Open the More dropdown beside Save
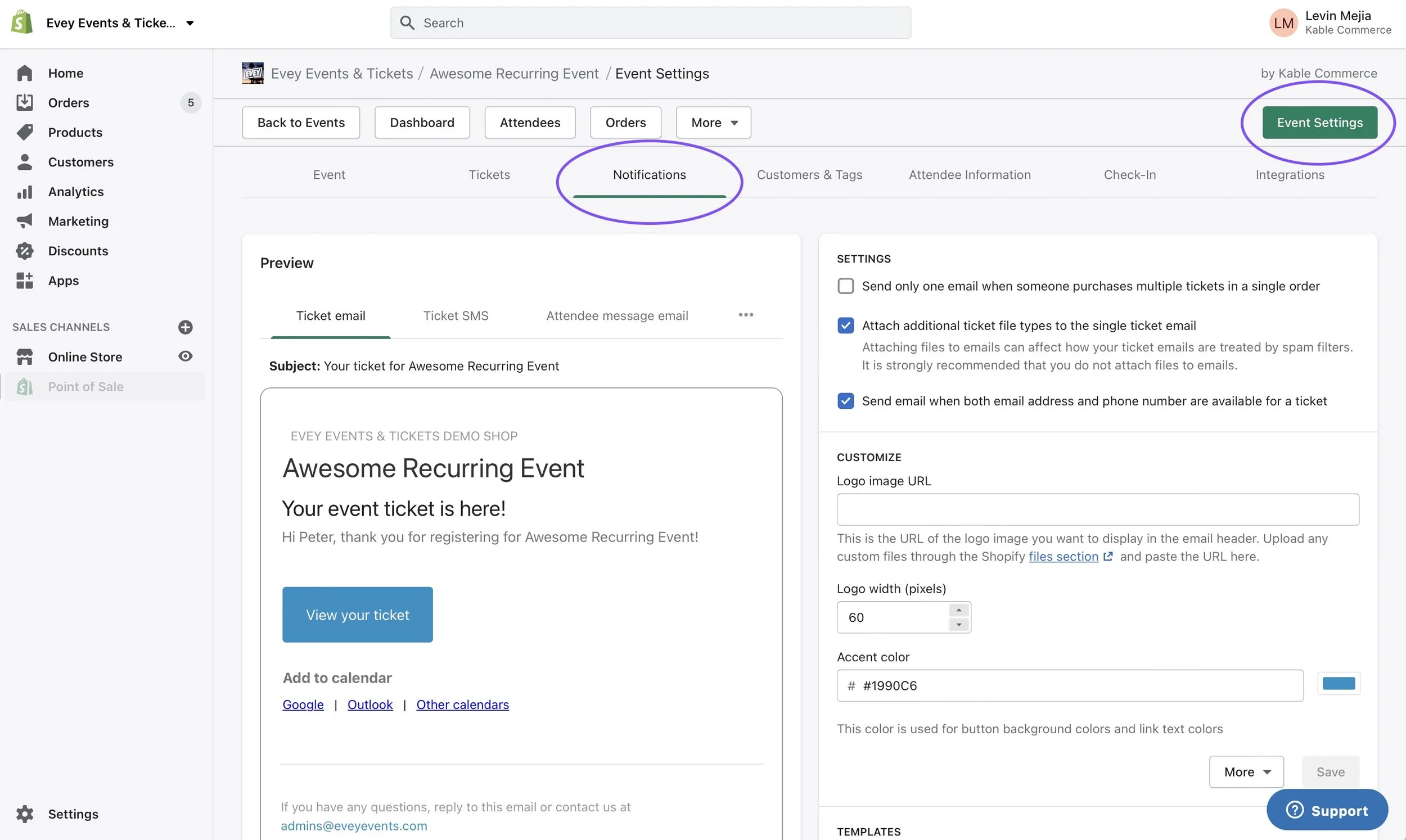Screen dimensions: 1406x840 click(1246, 771)
